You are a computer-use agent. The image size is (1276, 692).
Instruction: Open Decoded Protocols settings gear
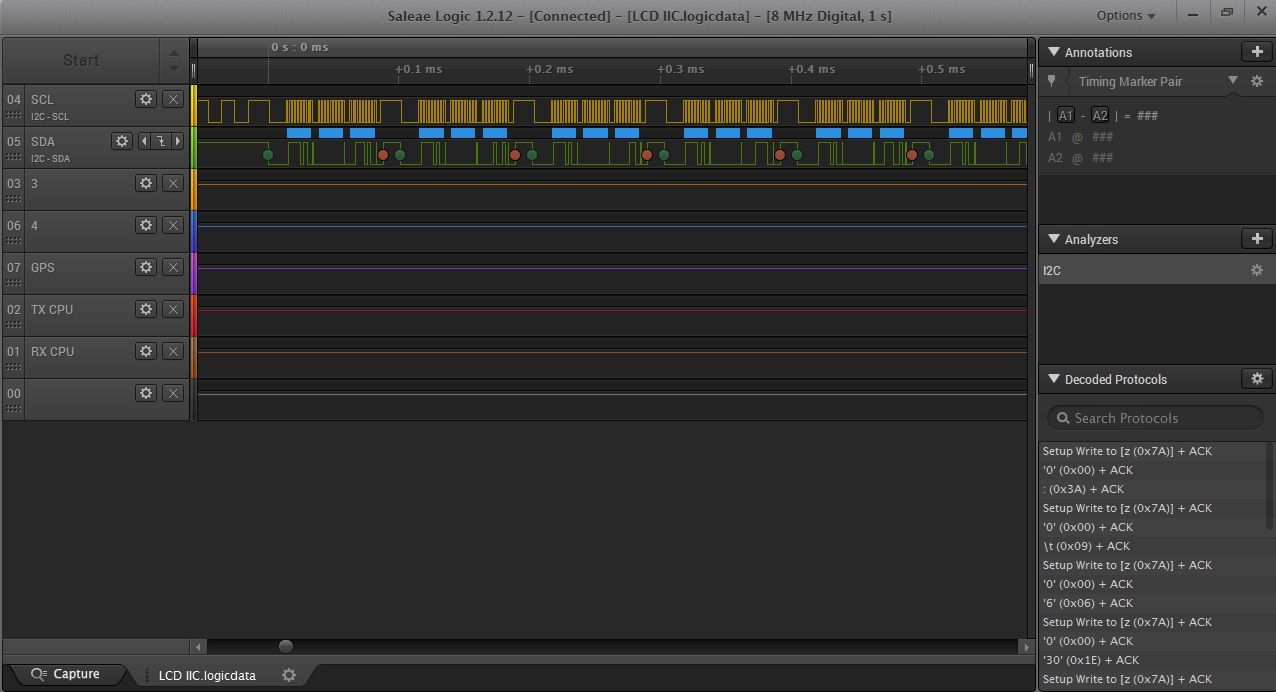click(x=1256, y=378)
